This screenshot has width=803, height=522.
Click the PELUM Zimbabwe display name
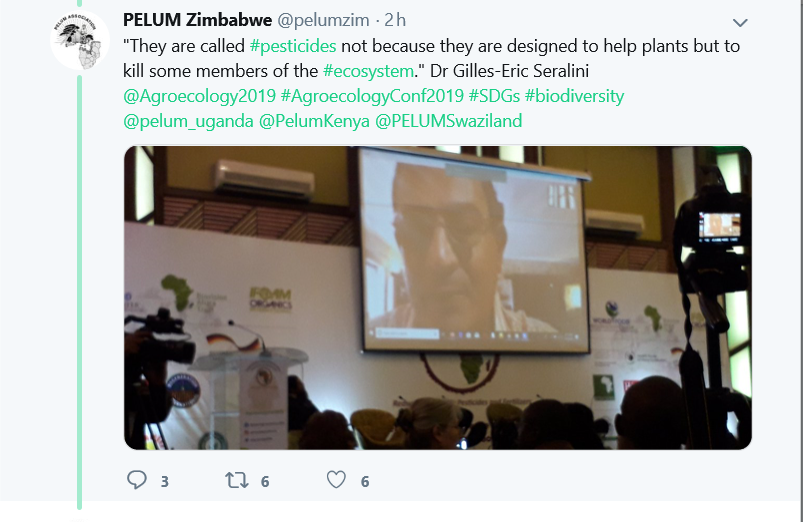pos(197,20)
